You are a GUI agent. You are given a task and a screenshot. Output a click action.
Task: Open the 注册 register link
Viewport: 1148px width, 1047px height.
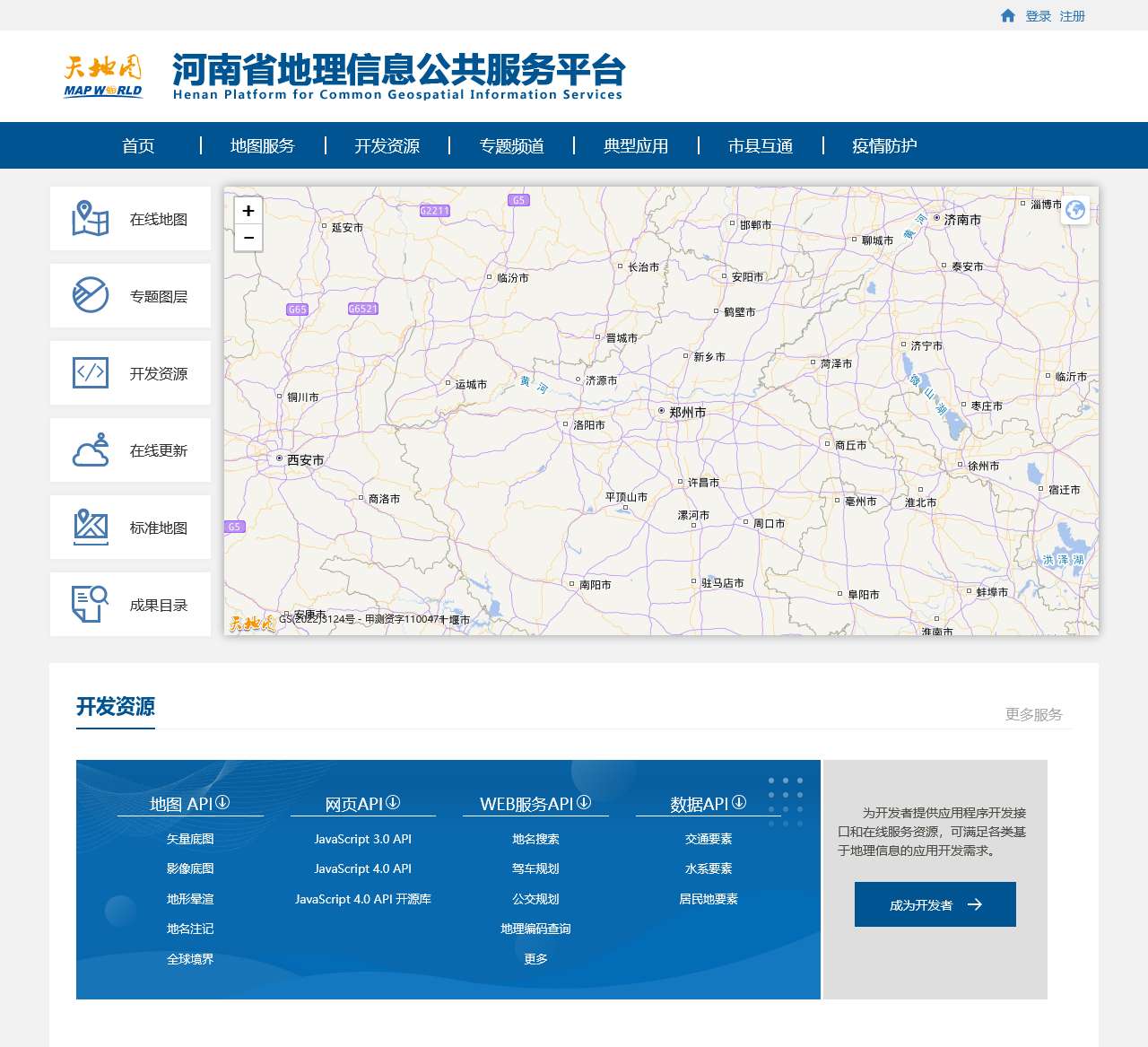tap(1073, 16)
